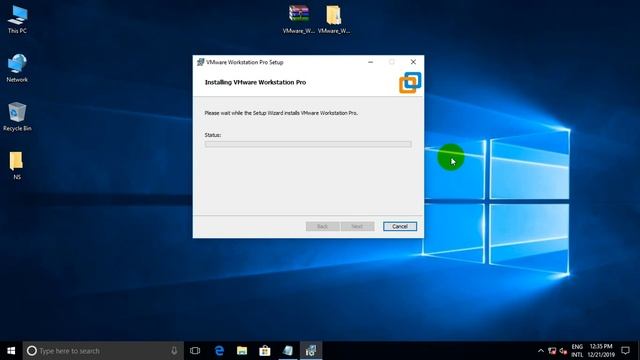Click in the taskbar search field

point(104,351)
